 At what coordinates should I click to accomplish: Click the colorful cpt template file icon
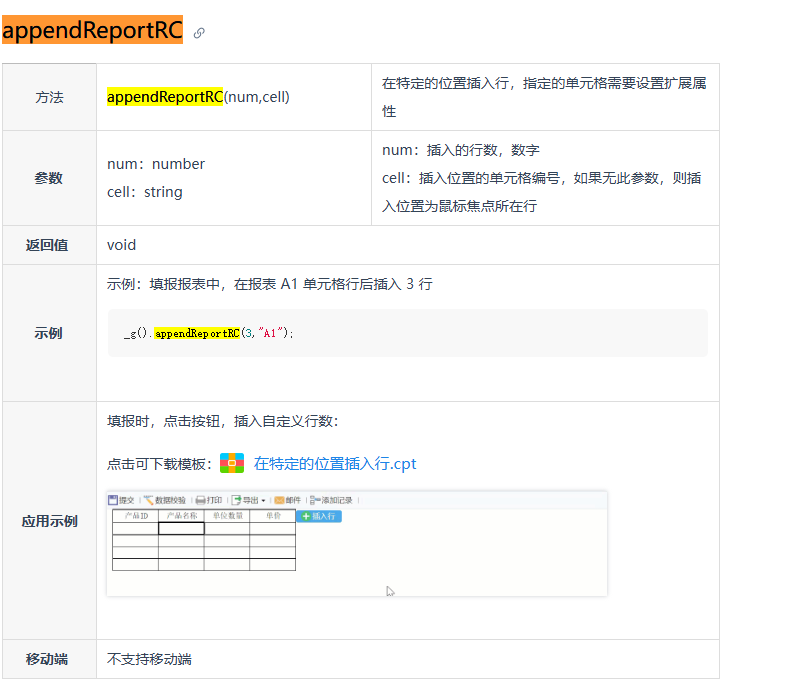click(x=232, y=463)
